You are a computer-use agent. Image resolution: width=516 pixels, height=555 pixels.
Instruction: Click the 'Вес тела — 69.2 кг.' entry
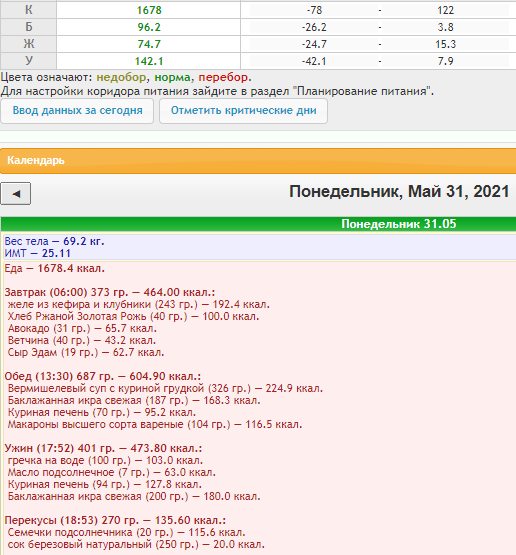55,241
